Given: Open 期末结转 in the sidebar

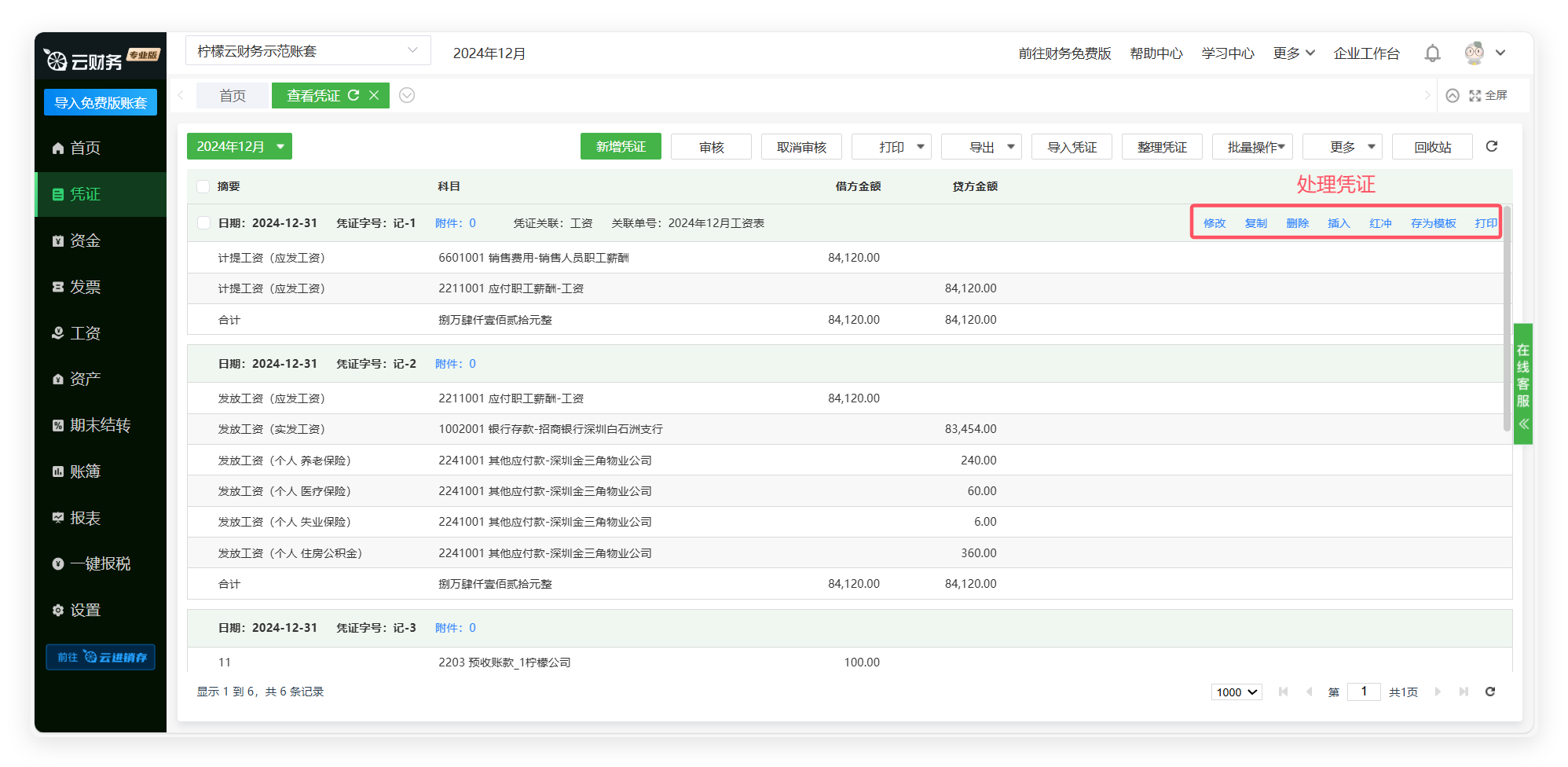Looking at the screenshot, I should pos(100,425).
